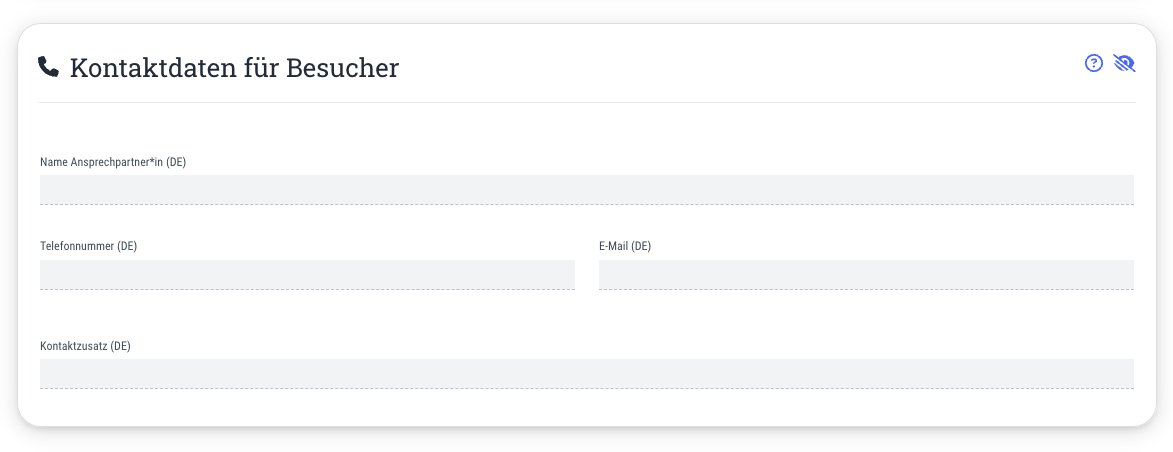This screenshot has width=1173, height=452.
Task: Click the gap between Telefonnummer and E-Mail fields
Action: [586, 275]
